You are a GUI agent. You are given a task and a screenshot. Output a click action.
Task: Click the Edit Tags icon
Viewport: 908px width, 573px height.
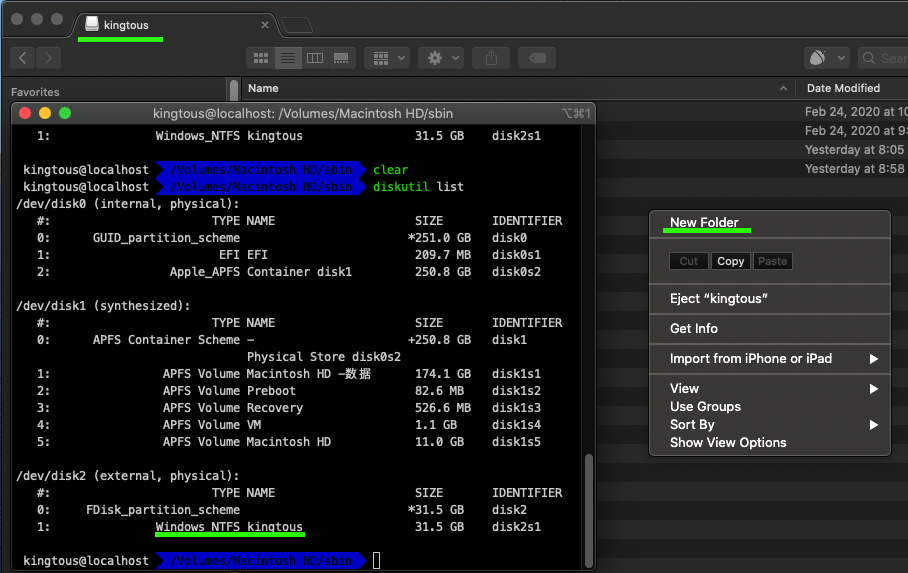[537, 58]
